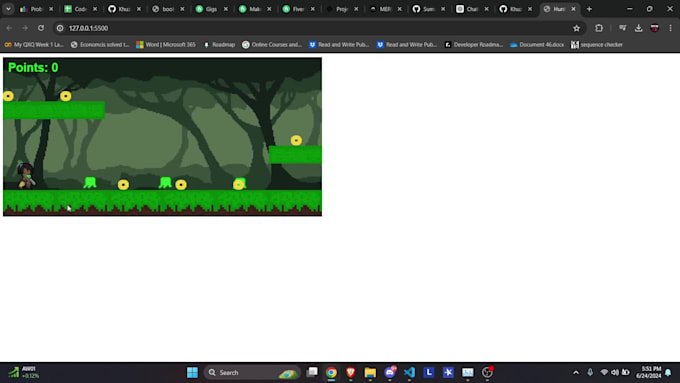The image size is (680, 383).
Task: Click the Windows taskbar Search box
Action: coord(252,372)
